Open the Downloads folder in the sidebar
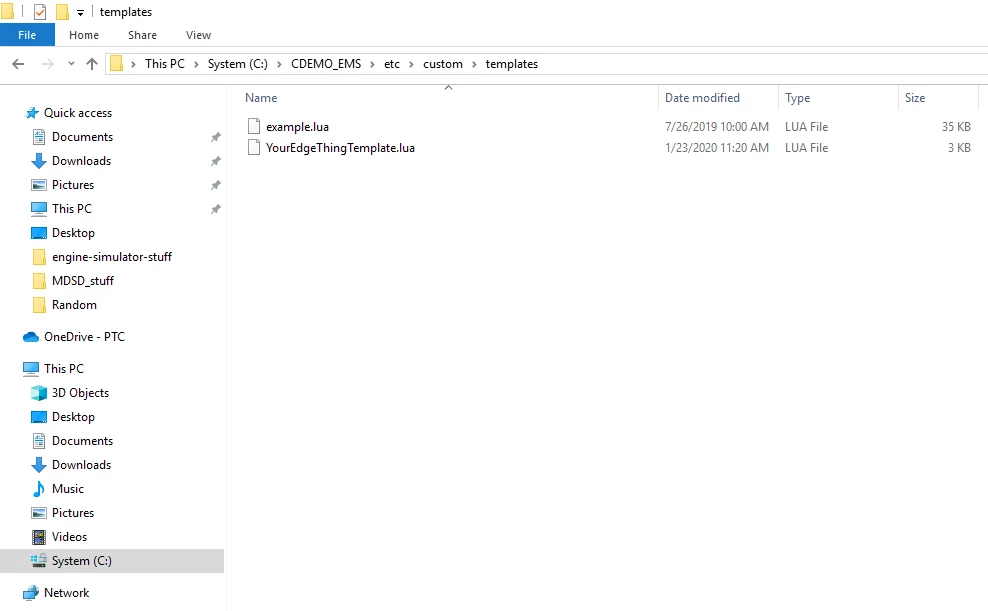Screen dimensions: 988x611 (81, 160)
